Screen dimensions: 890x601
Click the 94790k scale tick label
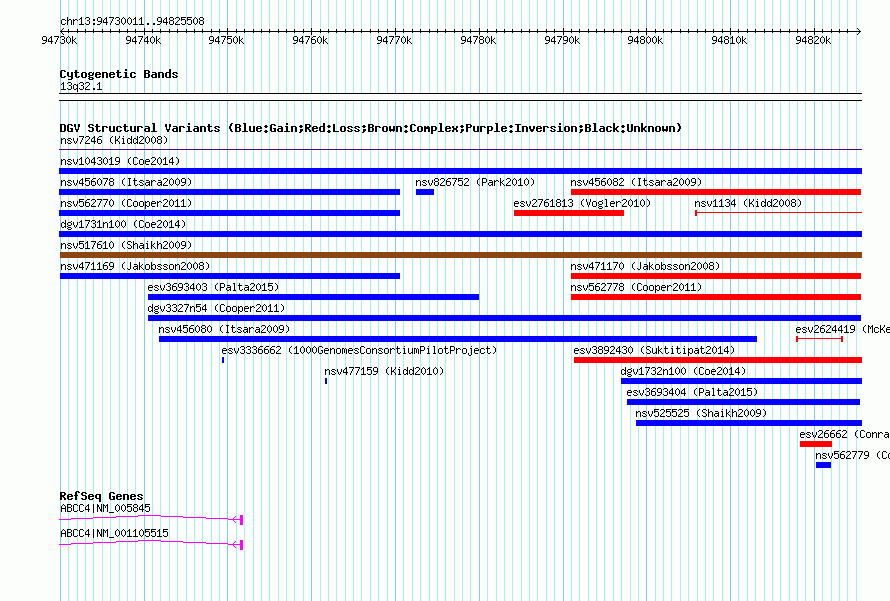[562, 40]
